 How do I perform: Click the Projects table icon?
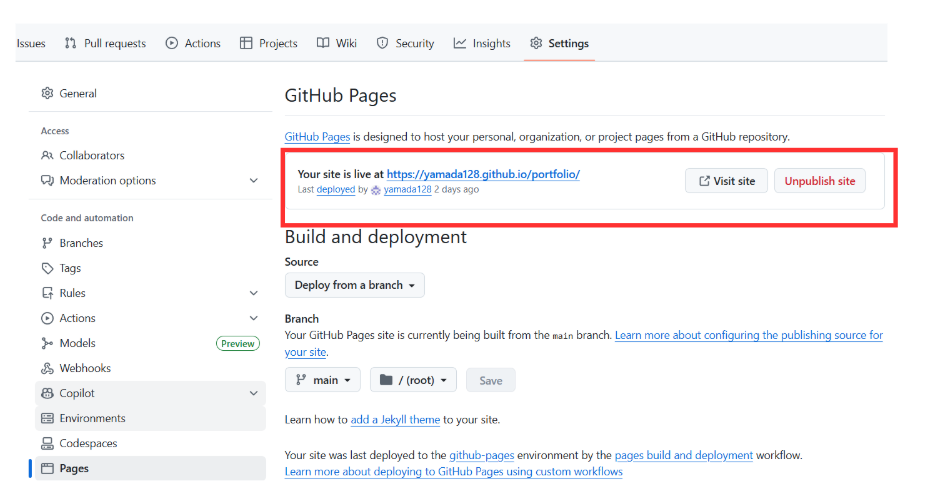point(246,43)
